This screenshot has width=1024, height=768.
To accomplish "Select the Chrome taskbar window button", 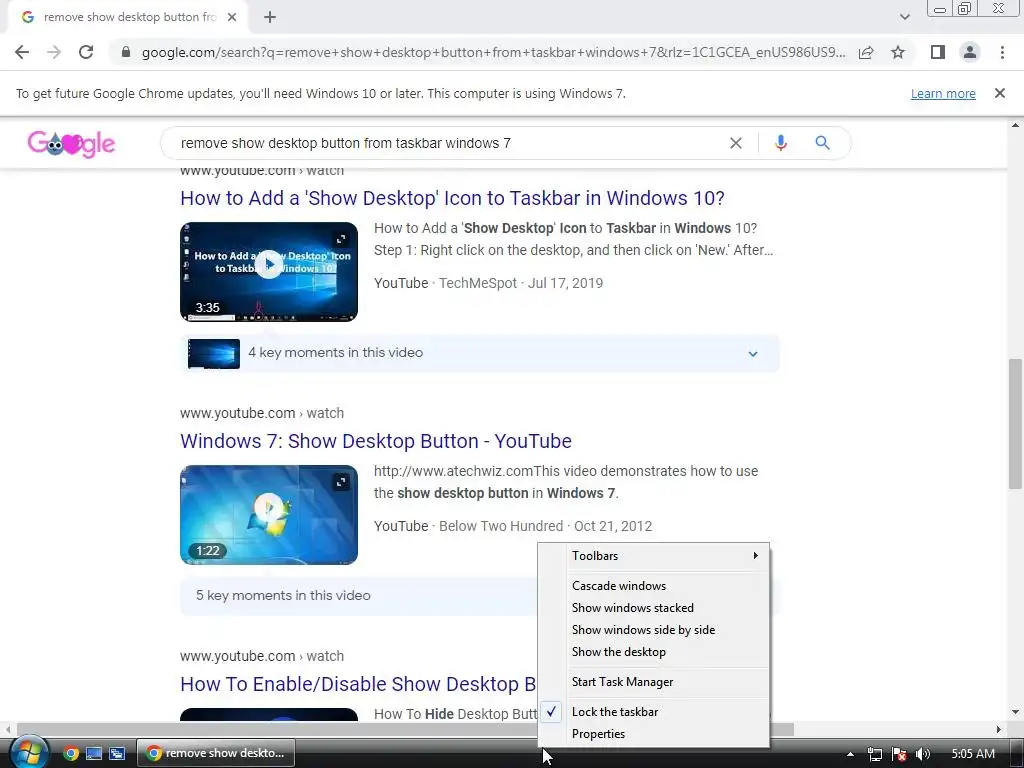I will click(x=216, y=753).
